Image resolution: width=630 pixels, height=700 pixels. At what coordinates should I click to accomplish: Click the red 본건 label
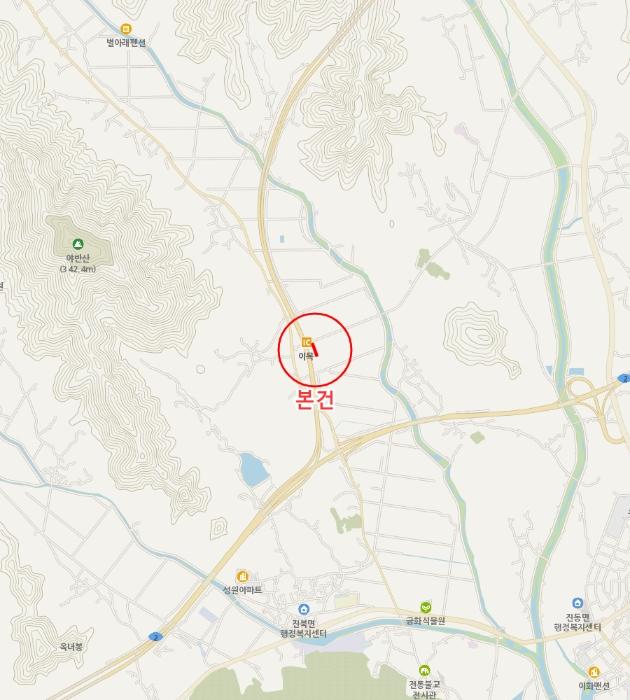tap(315, 400)
